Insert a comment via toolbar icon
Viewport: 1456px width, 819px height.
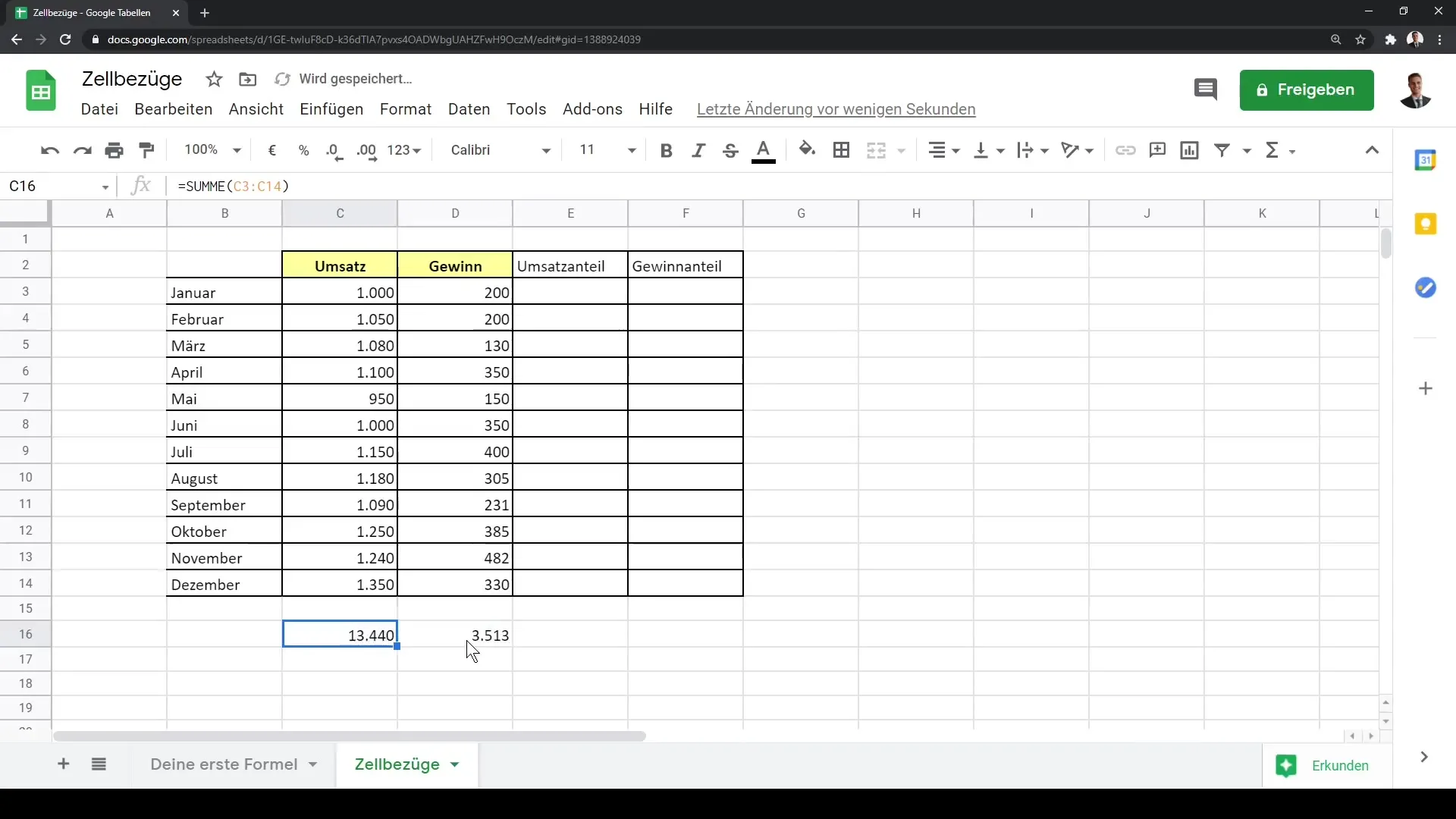[1157, 150]
